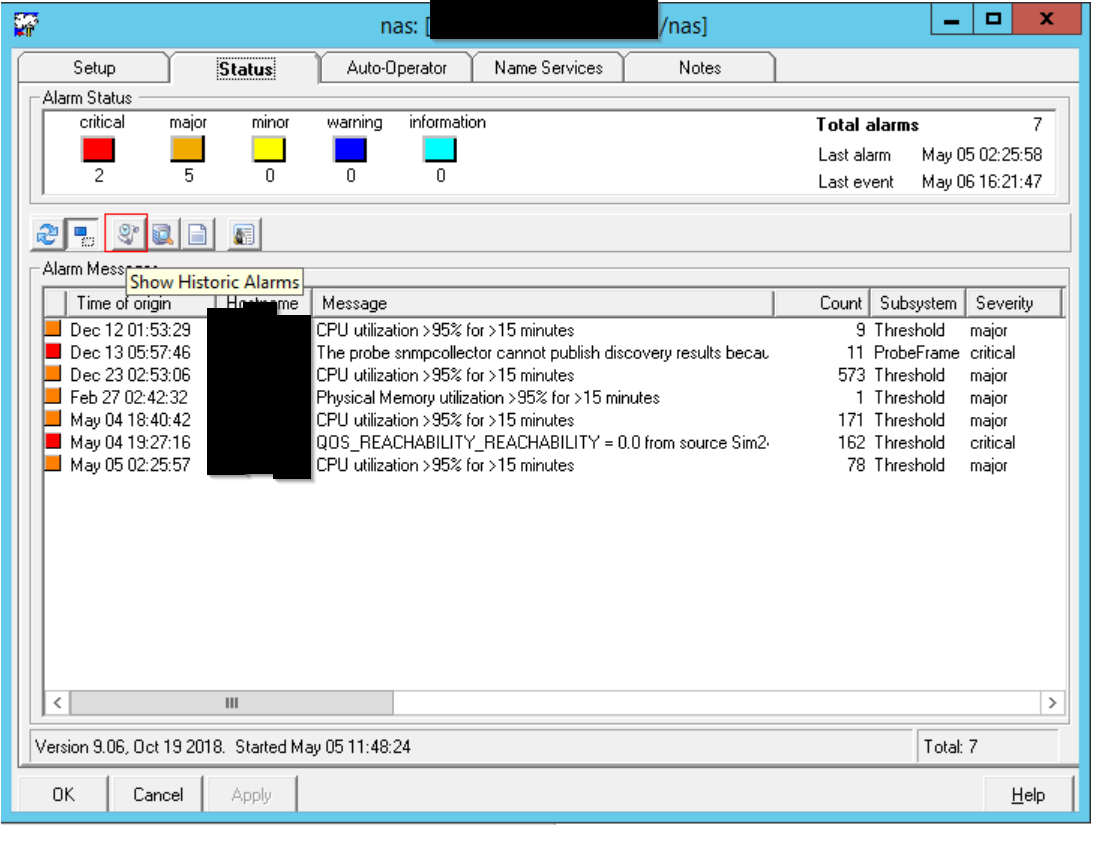This screenshot has width=1108, height=843.
Task: Go to the Name Services tab
Action: (548, 68)
